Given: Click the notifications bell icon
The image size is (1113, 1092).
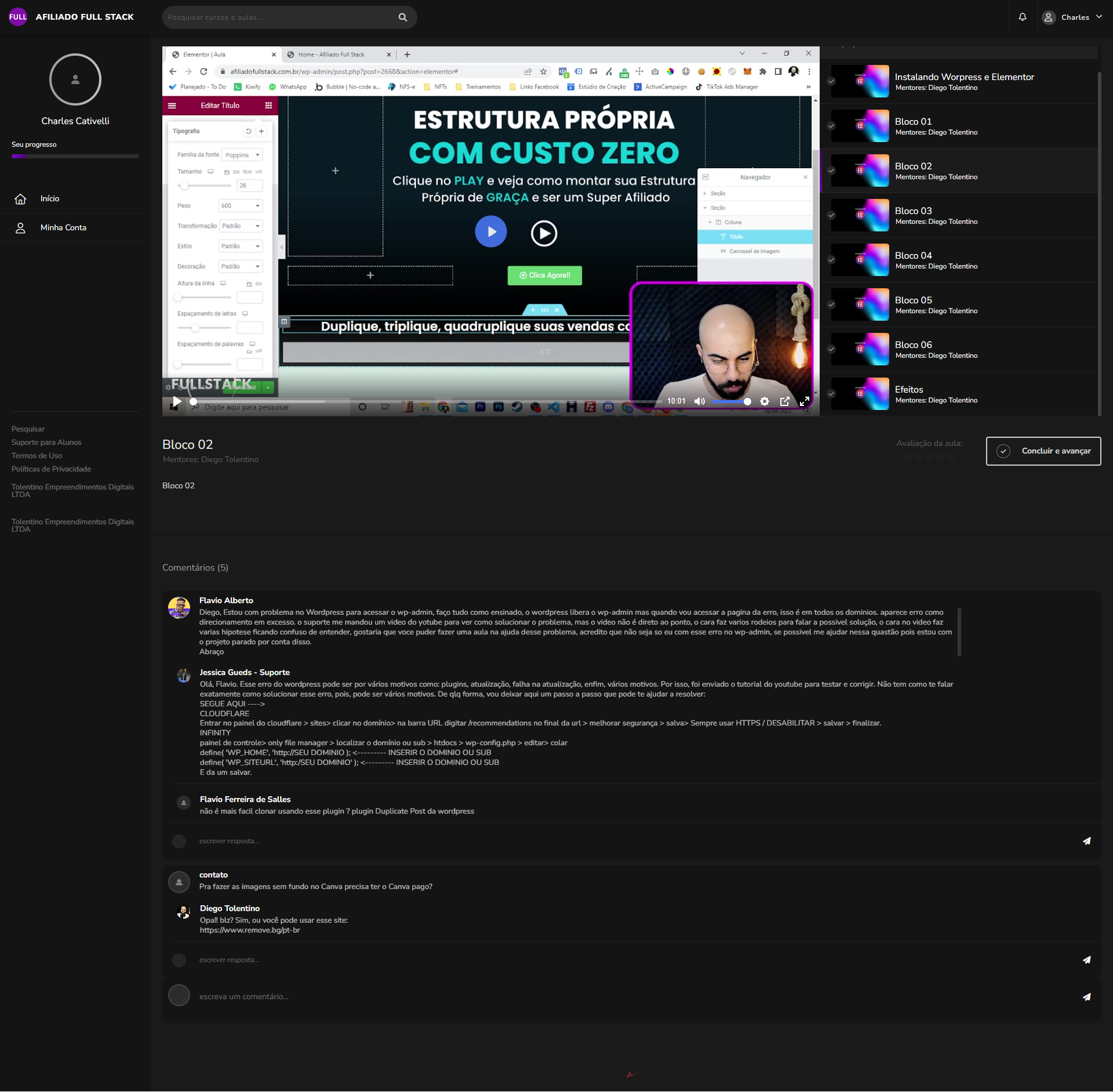Looking at the screenshot, I should pyautogui.click(x=1023, y=17).
